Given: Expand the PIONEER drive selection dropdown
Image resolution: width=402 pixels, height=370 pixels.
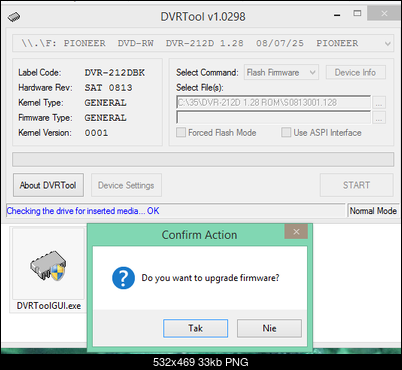Looking at the screenshot, I should point(387,43).
